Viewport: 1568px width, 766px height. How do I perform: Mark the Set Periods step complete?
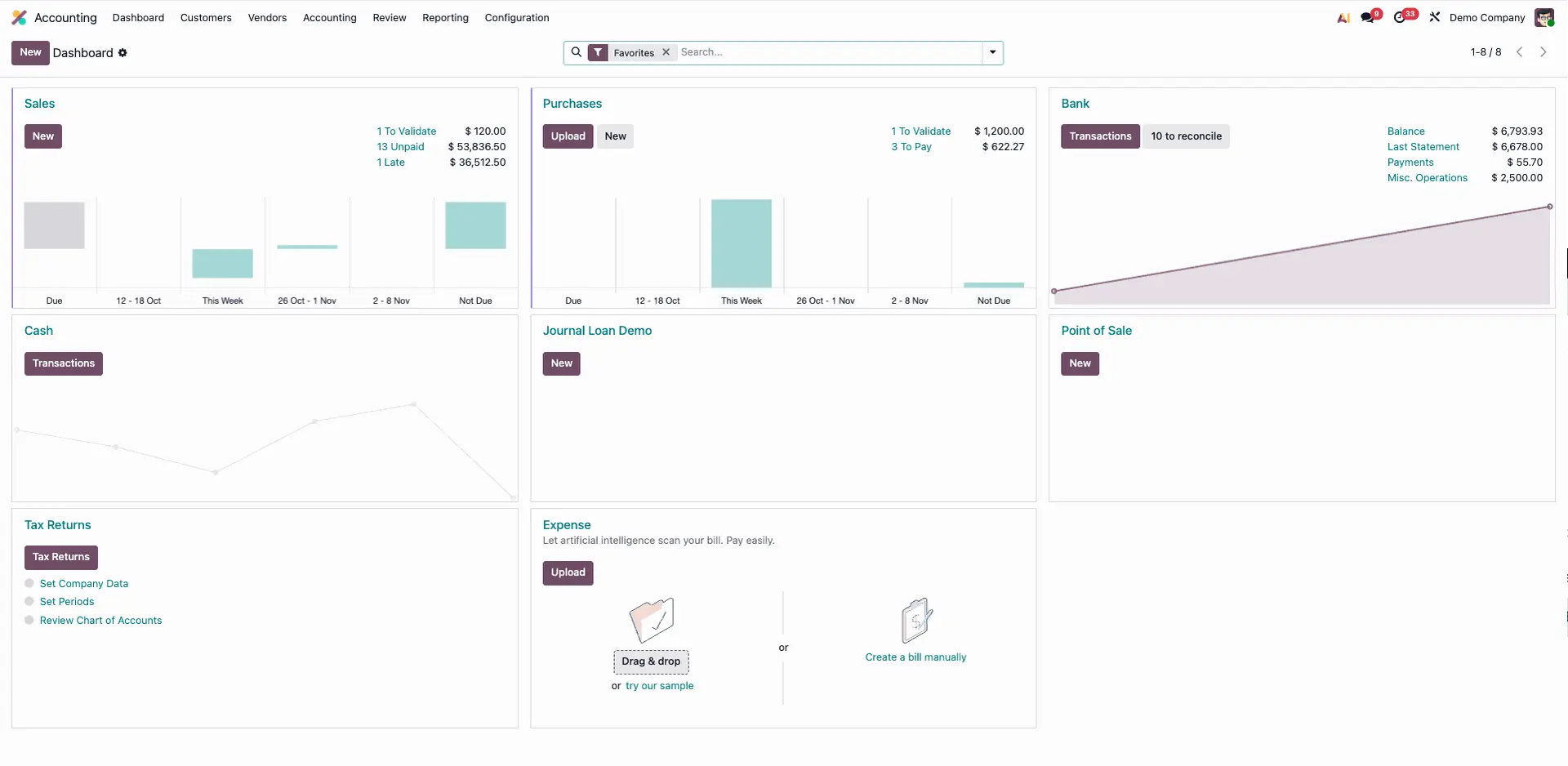(x=30, y=601)
